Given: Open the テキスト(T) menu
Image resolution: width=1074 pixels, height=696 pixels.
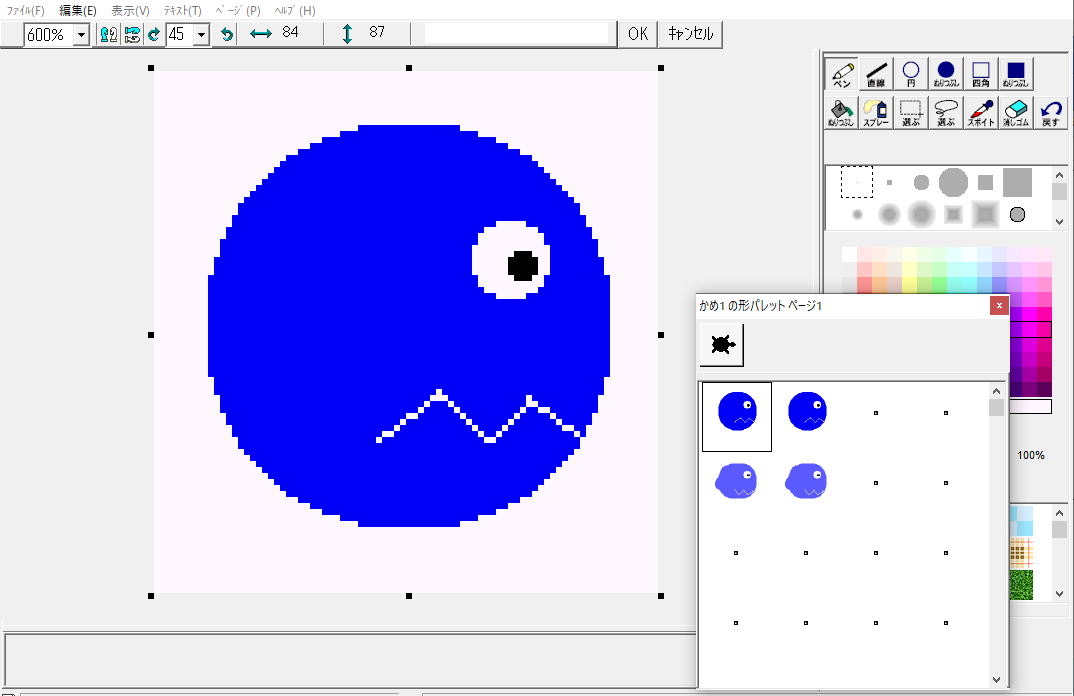Looking at the screenshot, I should click(x=182, y=10).
